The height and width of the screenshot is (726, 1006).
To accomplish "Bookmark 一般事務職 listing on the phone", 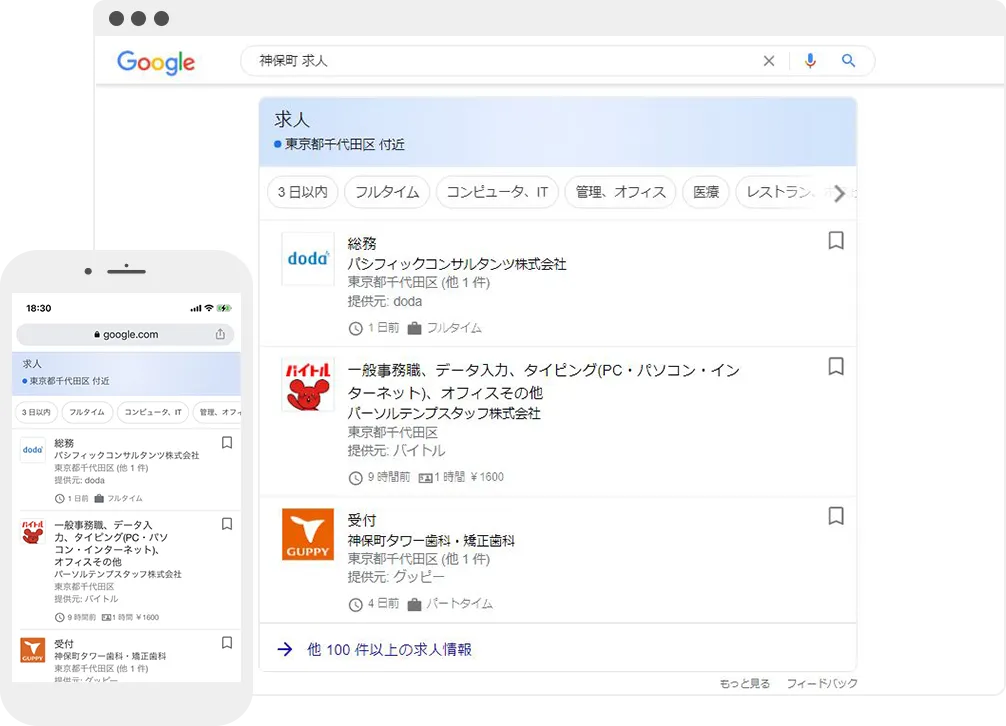I will coord(226,524).
